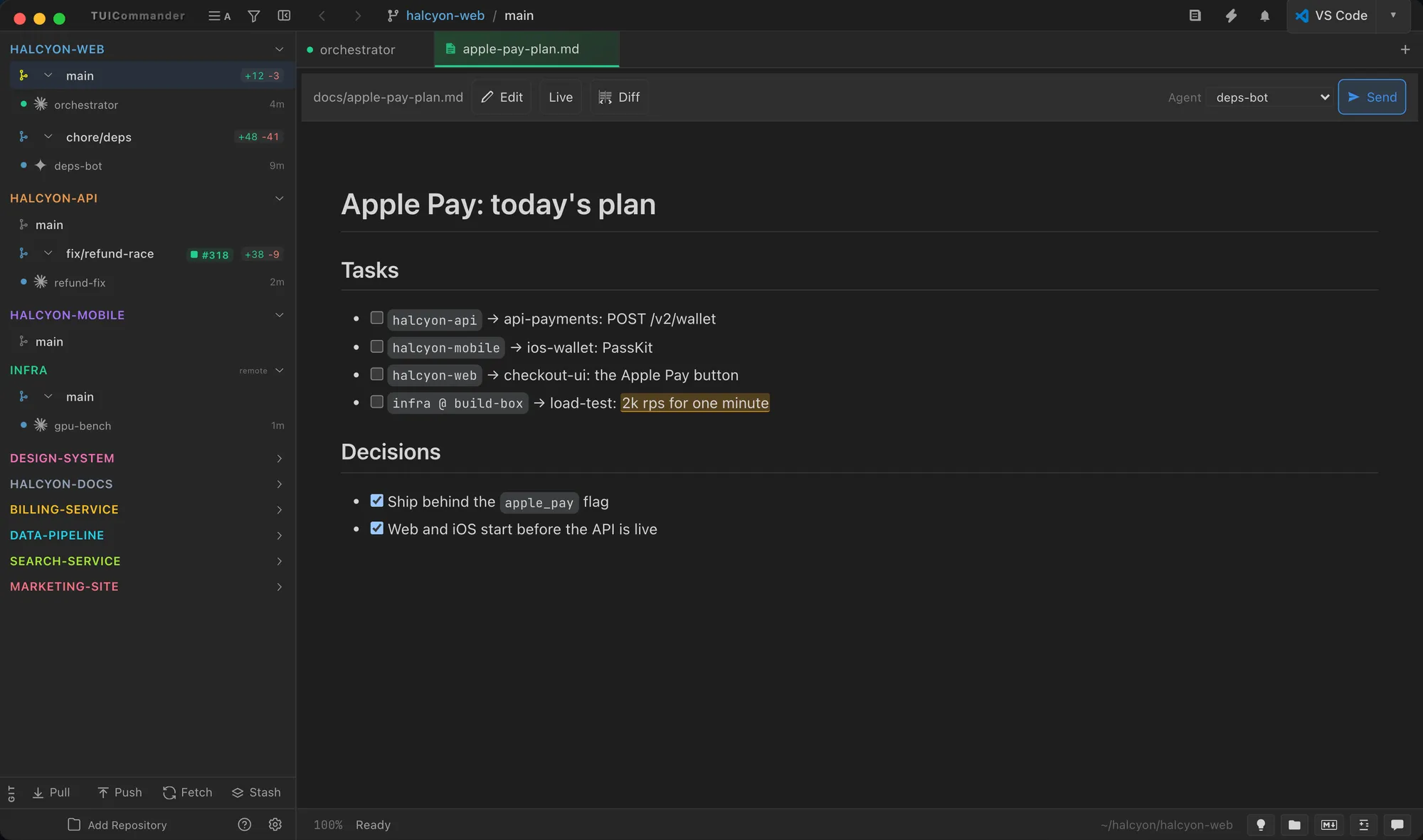Open the filter funnel icon
The image size is (1423, 840).
(x=253, y=16)
